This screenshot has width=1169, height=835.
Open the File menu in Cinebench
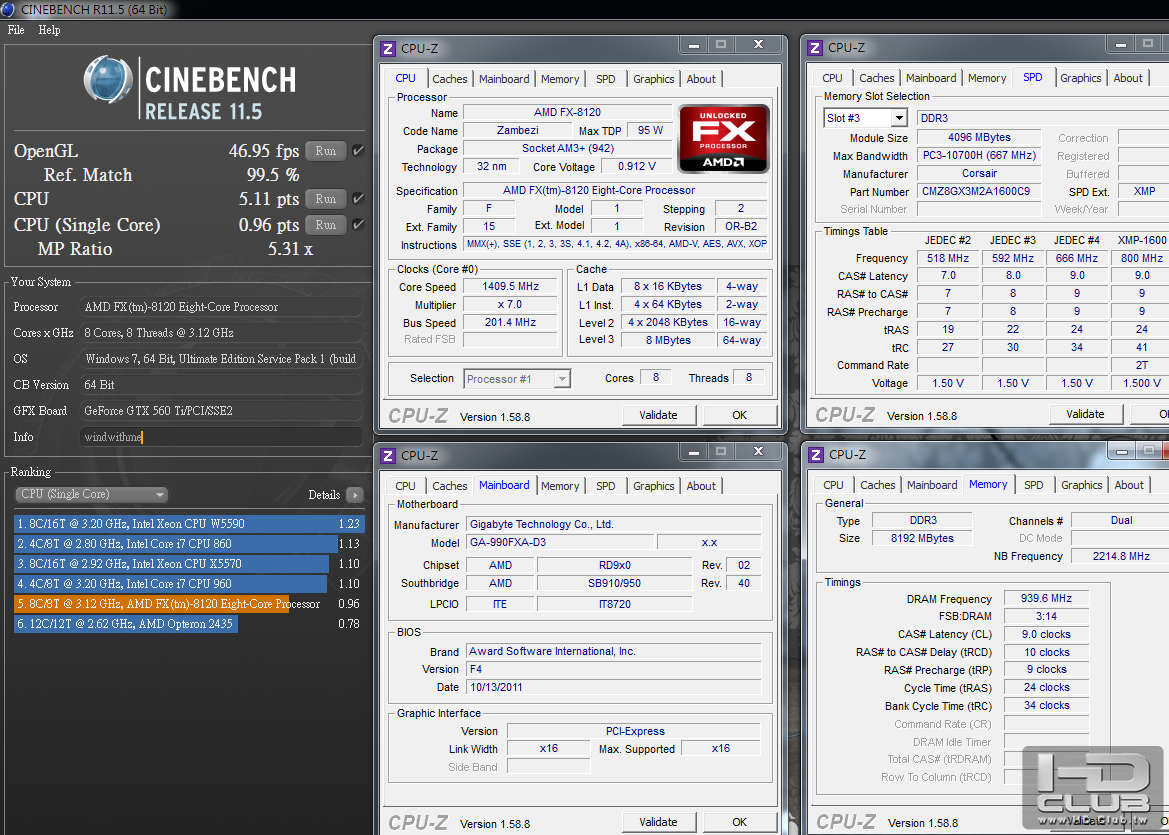pos(16,30)
